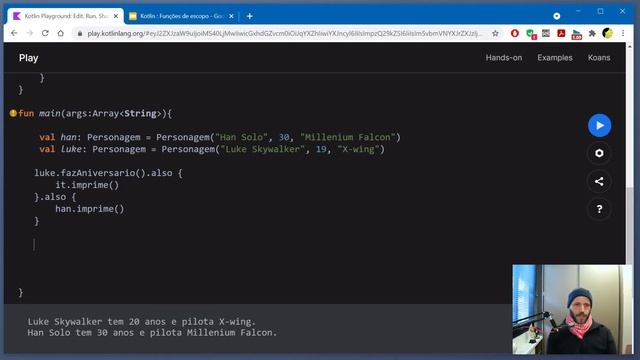
Task: Click the Play logo
Action: [28, 58]
